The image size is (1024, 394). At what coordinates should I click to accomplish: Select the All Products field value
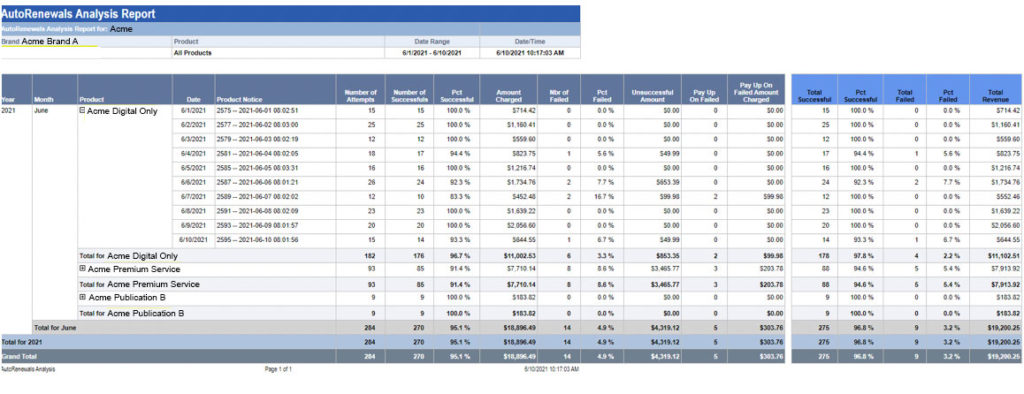tap(193, 53)
